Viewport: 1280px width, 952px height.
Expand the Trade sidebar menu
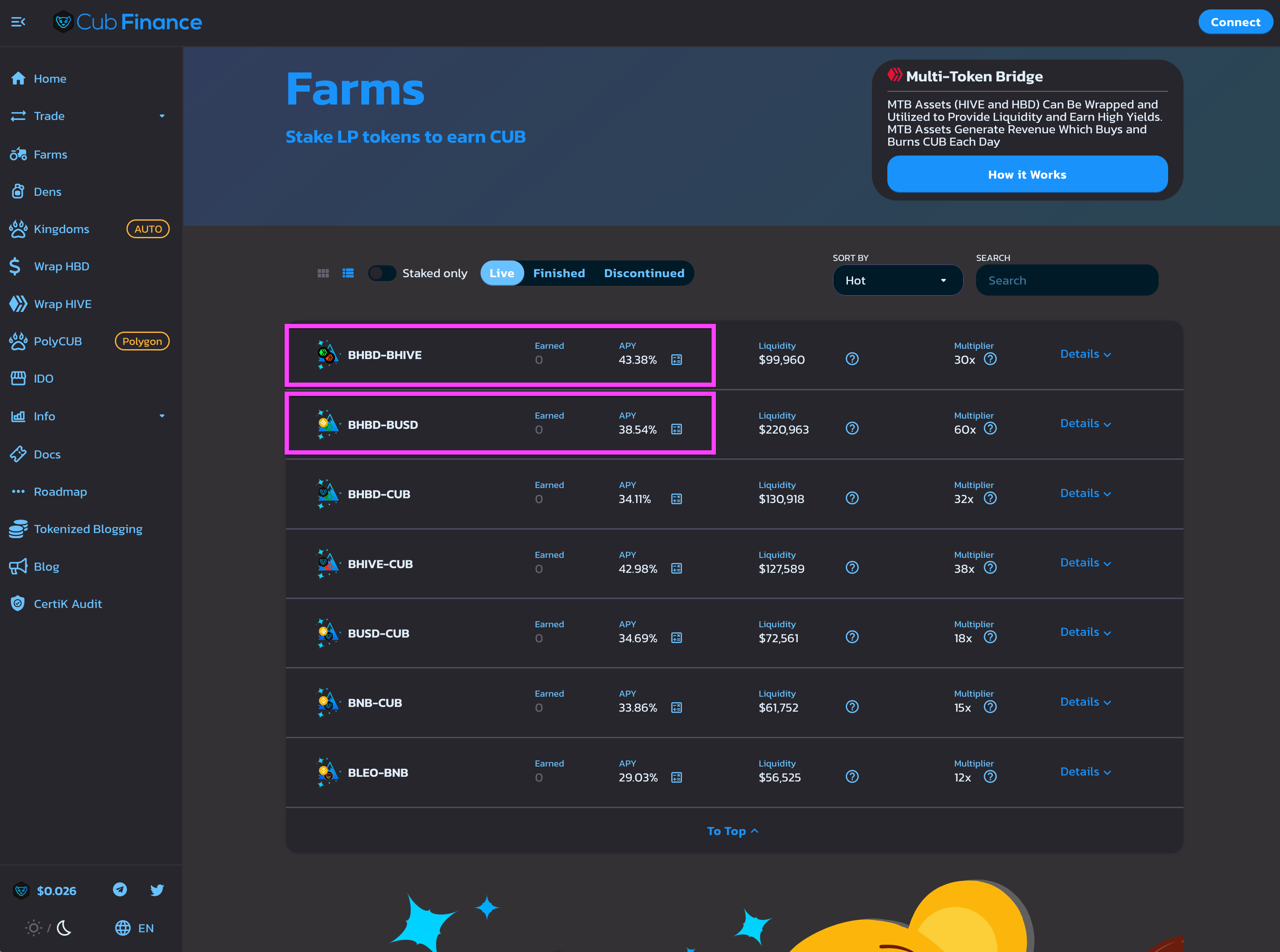pyautogui.click(x=90, y=116)
